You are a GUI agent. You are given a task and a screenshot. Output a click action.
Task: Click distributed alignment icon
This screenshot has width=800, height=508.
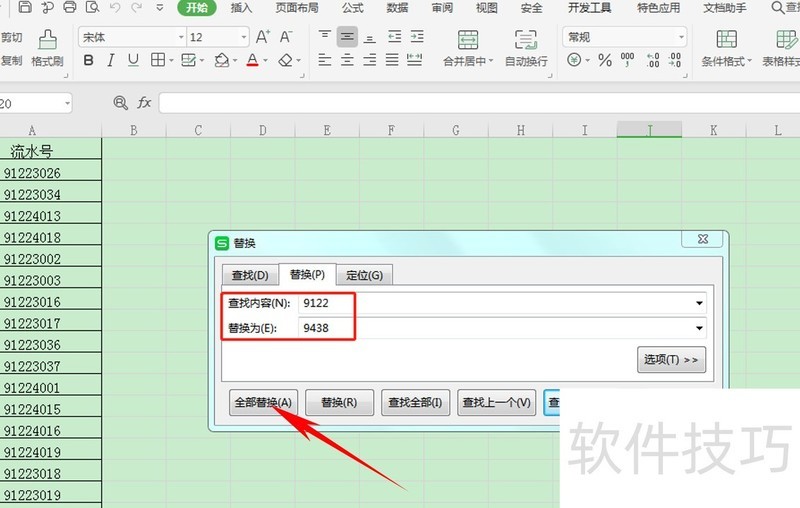pos(414,60)
